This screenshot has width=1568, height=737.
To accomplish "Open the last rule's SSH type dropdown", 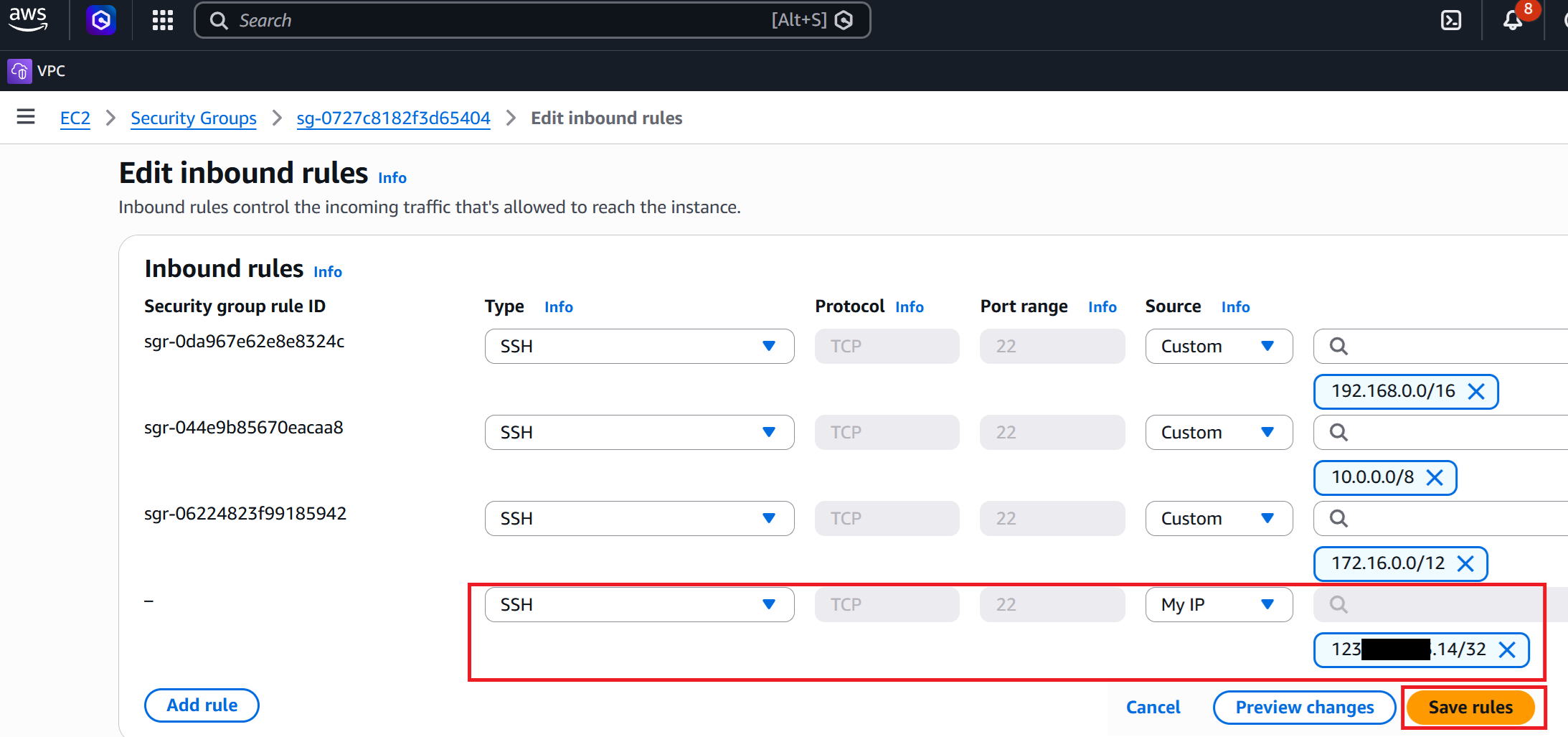I will pyautogui.click(x=639, y=604).
